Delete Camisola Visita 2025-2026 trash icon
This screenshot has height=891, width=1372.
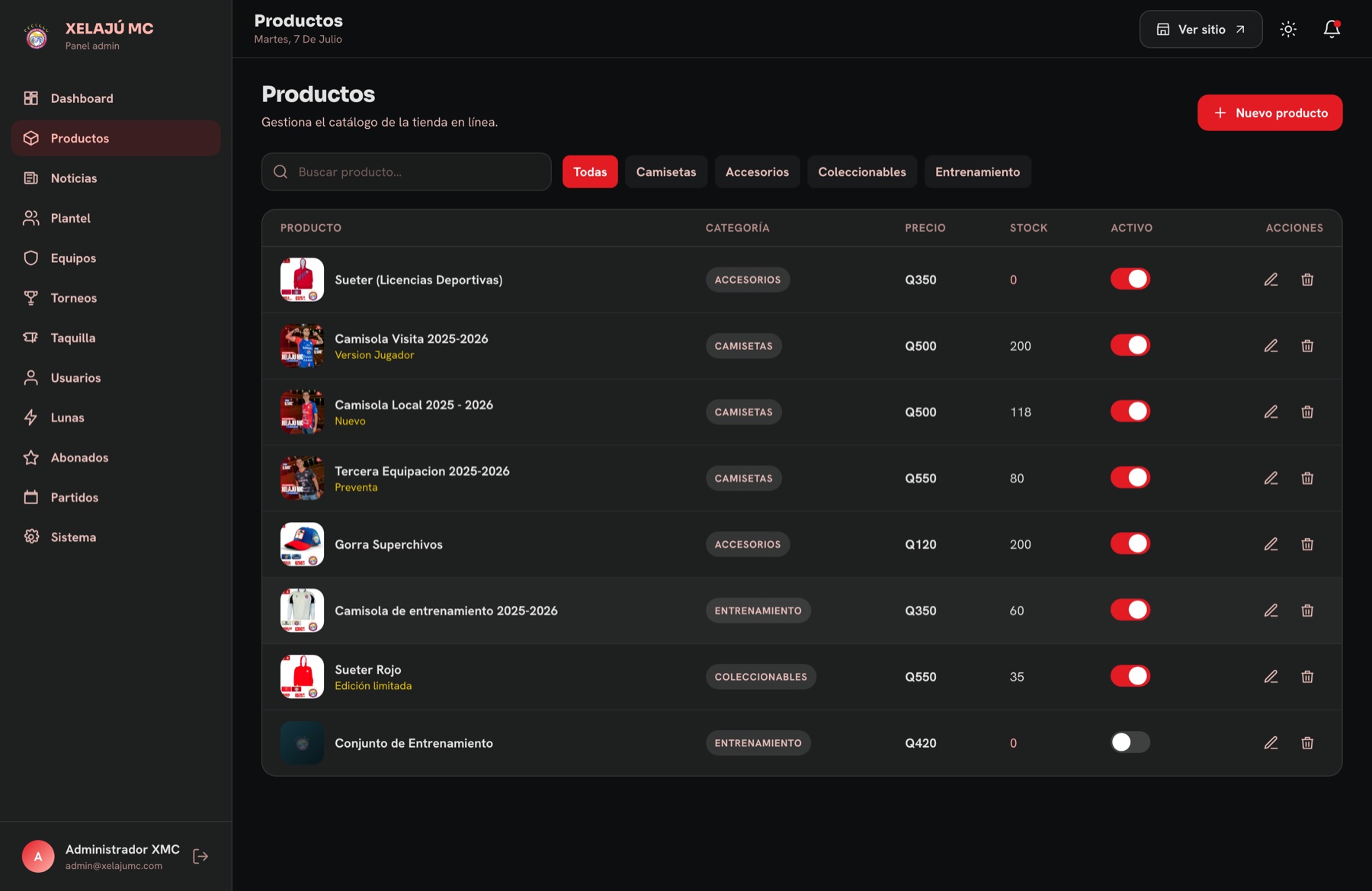[x=1307, y=346]
